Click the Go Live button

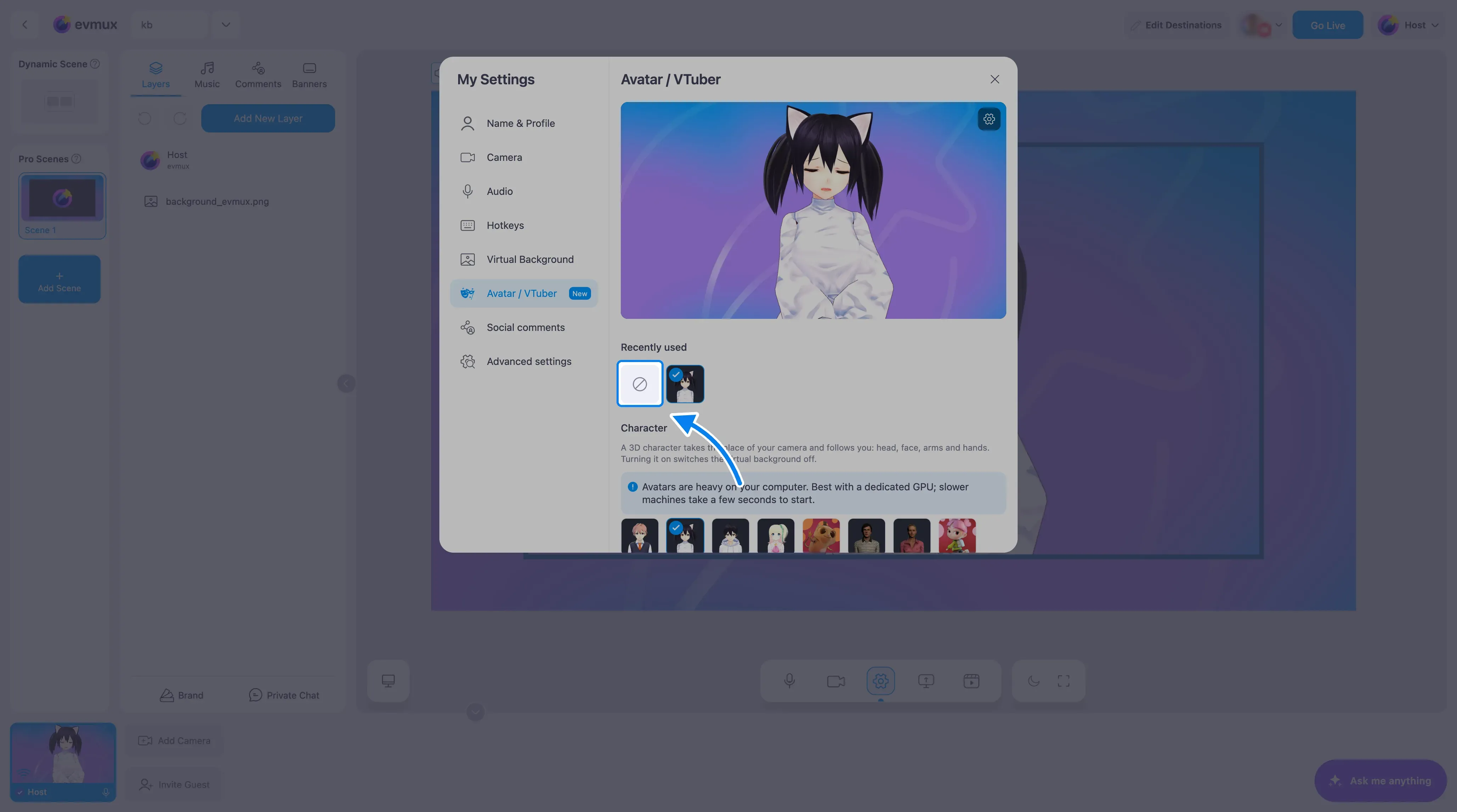1327,25
